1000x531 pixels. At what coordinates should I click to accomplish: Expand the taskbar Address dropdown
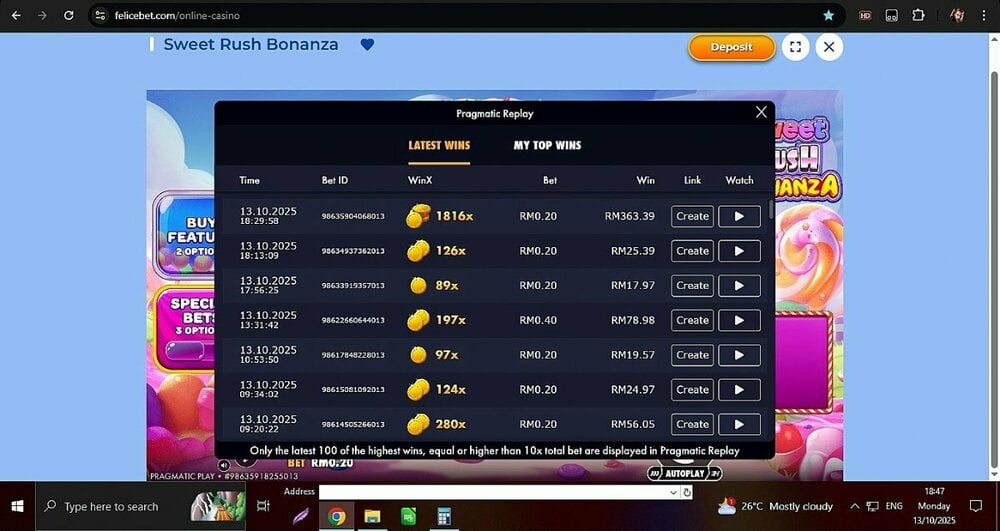coord(674,492)
